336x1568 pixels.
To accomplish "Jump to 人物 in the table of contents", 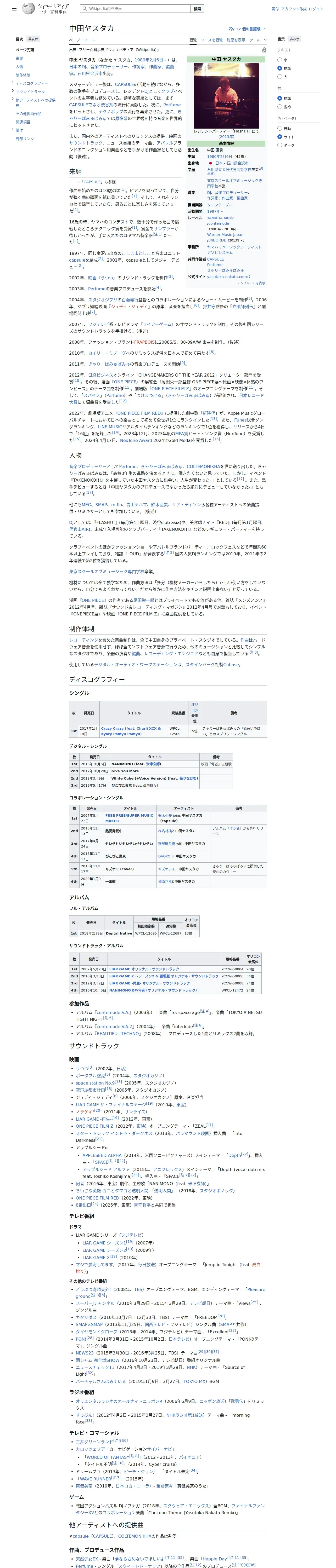I will pos(20,67).
